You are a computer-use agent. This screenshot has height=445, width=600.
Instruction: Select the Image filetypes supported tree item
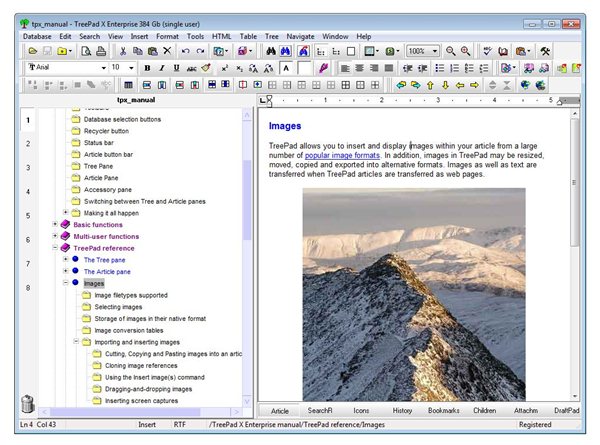(131, 295)
